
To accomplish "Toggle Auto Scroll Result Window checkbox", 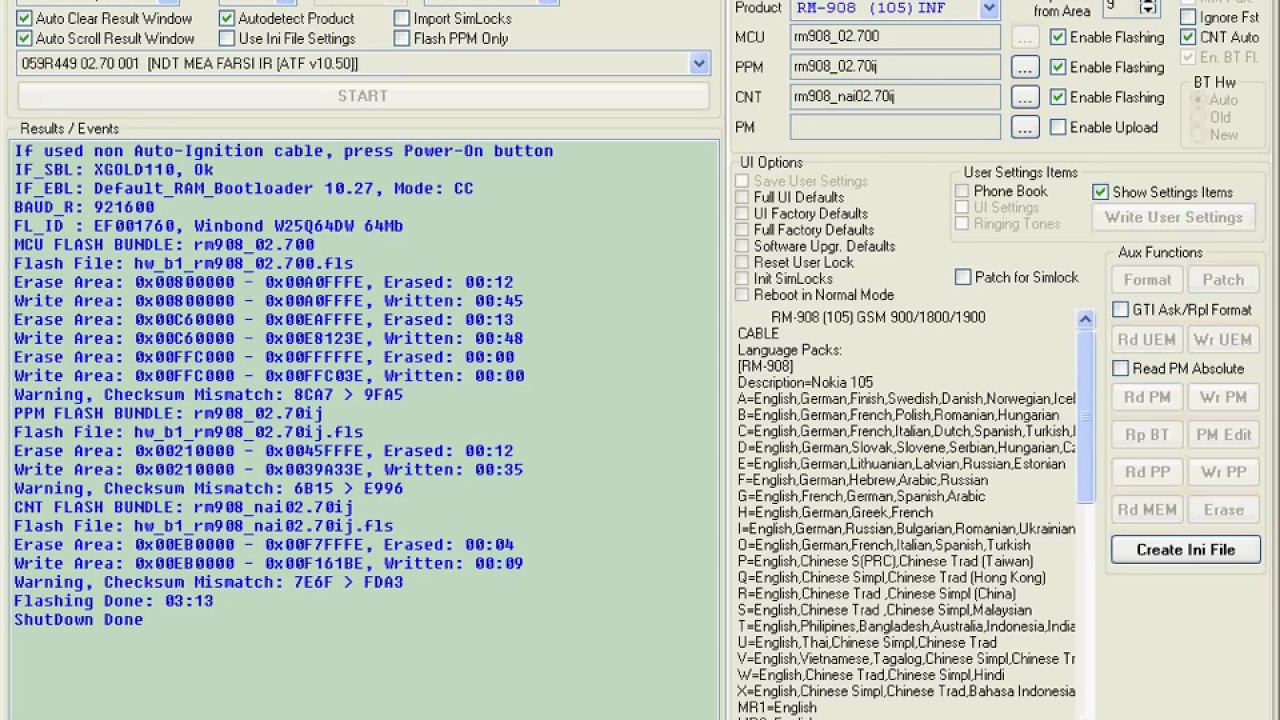I will click(x=25, y=38).
